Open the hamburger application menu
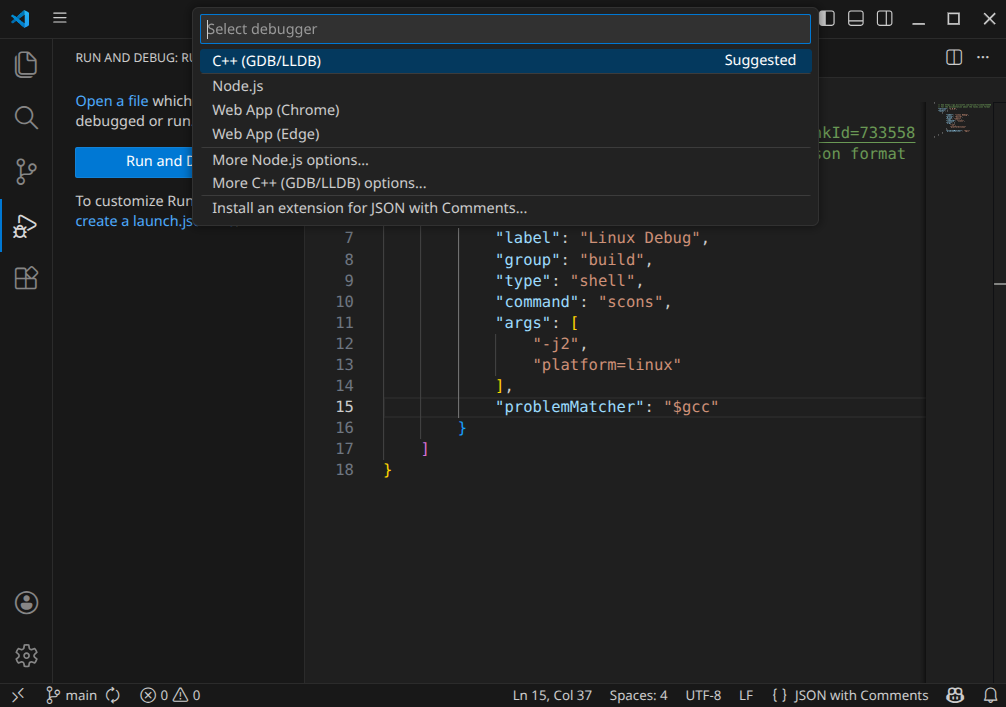The width and height of the screenshot is (1006, 707). point(60,18)
